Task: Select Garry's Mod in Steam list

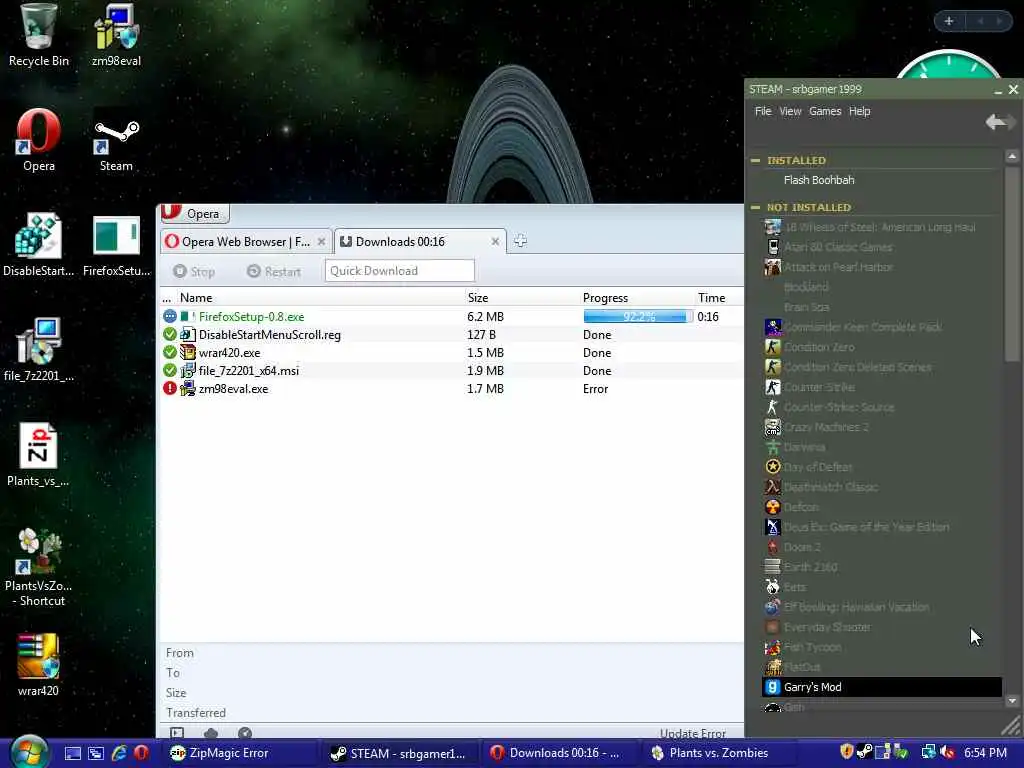Action: pyautogui.click(x=882, y=687)
